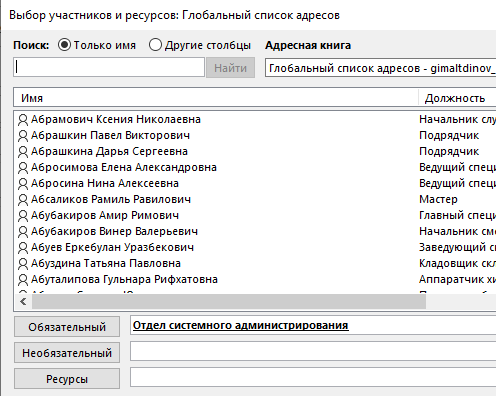The image size is (496, 396).
Task: Click the horizontal scrollbar thumb of the list
Action: (x=229, y=302)
